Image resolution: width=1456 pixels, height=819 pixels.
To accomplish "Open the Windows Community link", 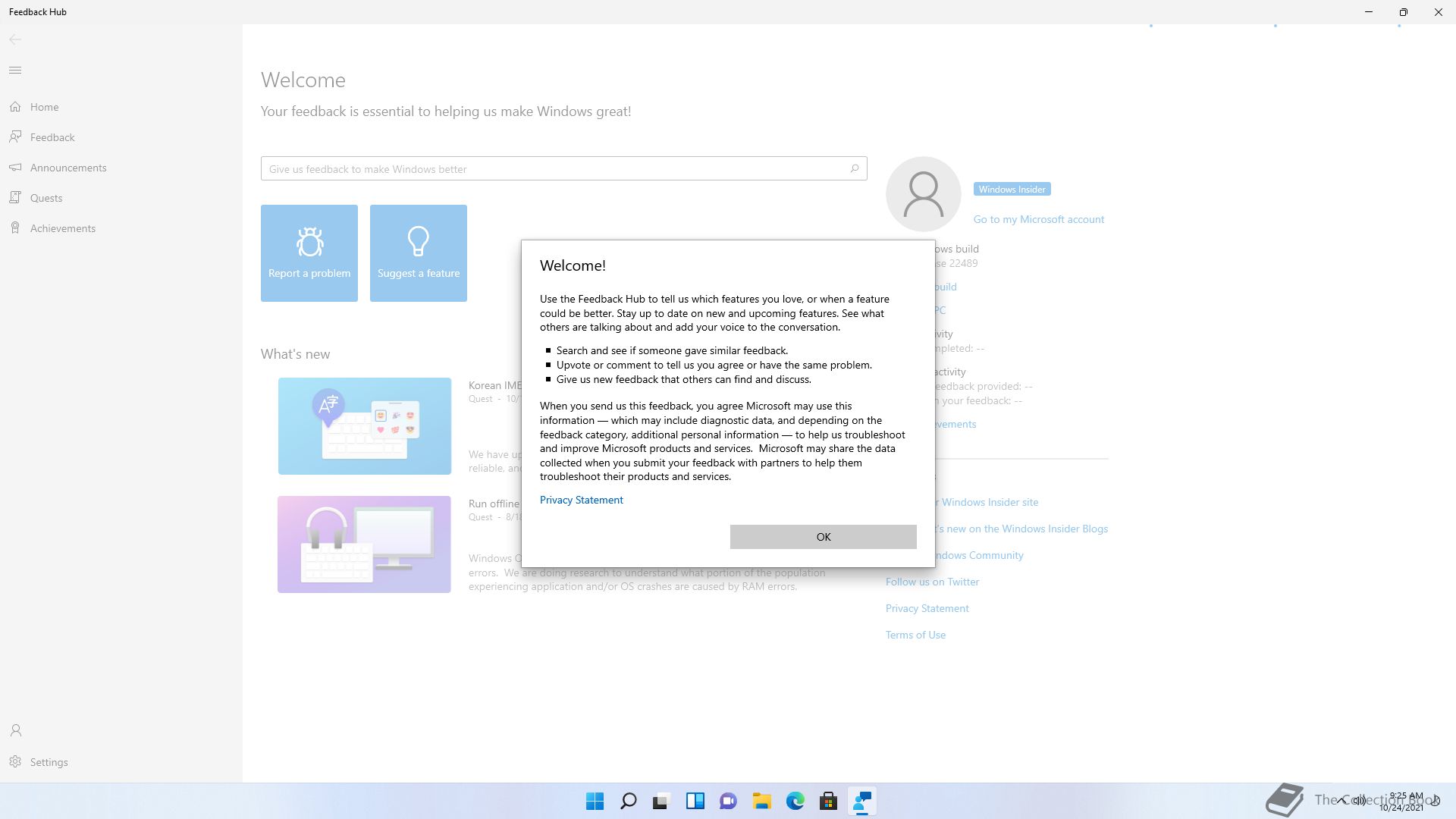I will click(978, 555).
